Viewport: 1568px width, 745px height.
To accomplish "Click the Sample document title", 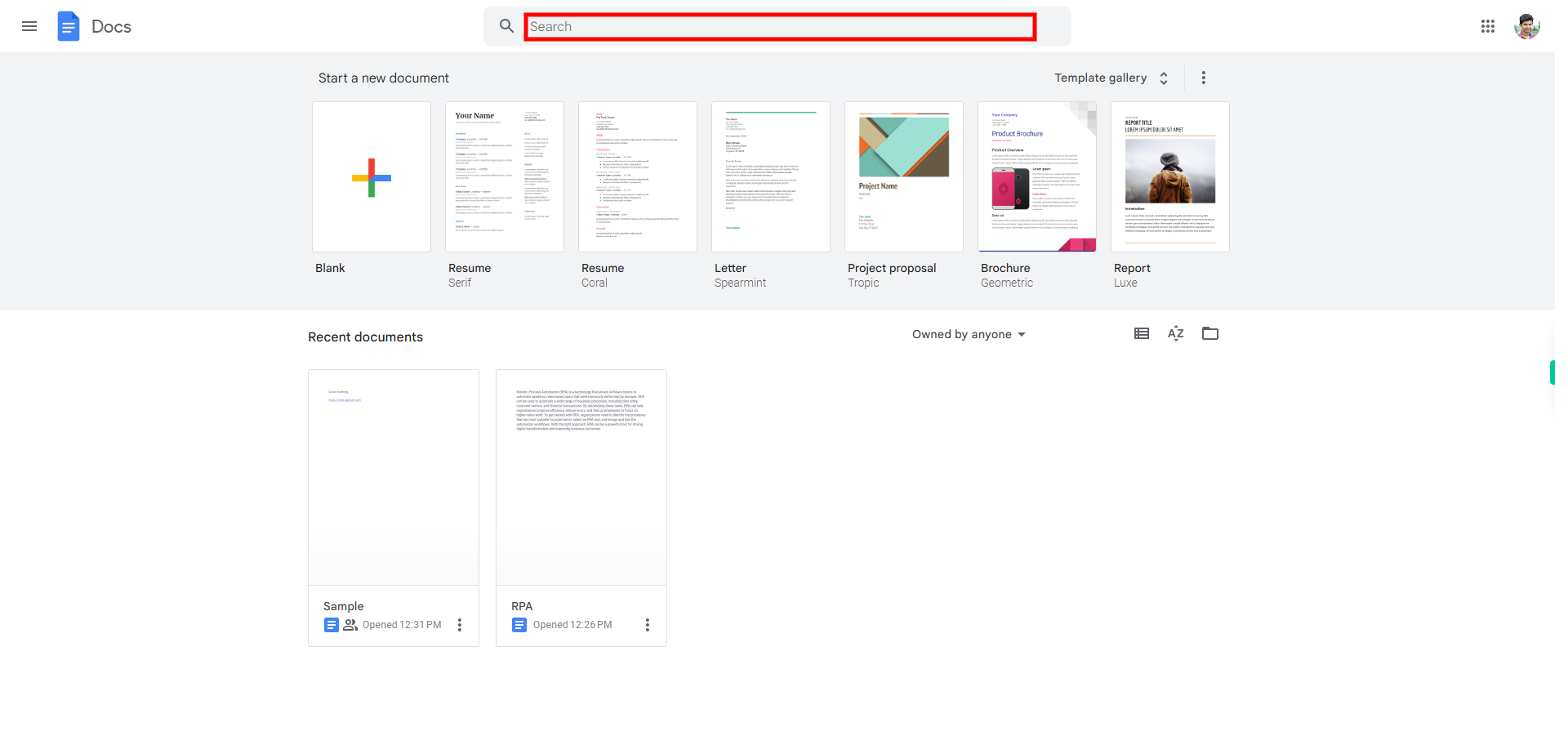I will point(344,606).
